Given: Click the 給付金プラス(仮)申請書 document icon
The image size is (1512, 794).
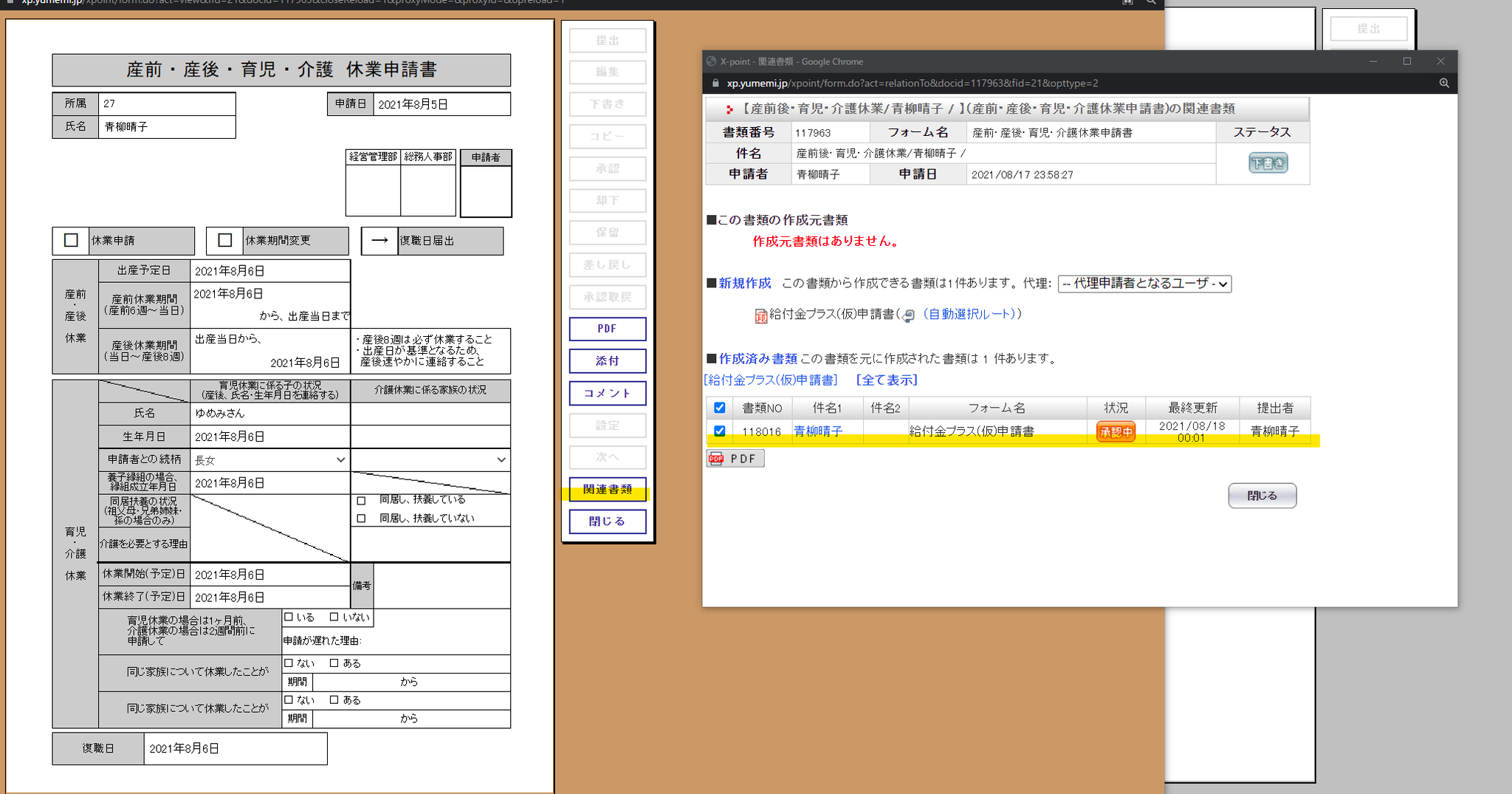Looking at the screenshot, I should 760,316.
